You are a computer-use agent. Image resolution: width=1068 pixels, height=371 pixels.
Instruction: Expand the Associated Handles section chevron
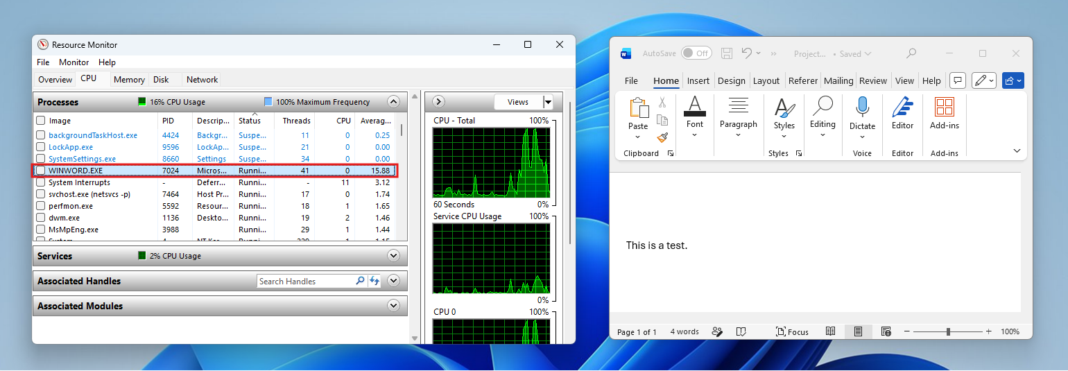pos(393,280)
